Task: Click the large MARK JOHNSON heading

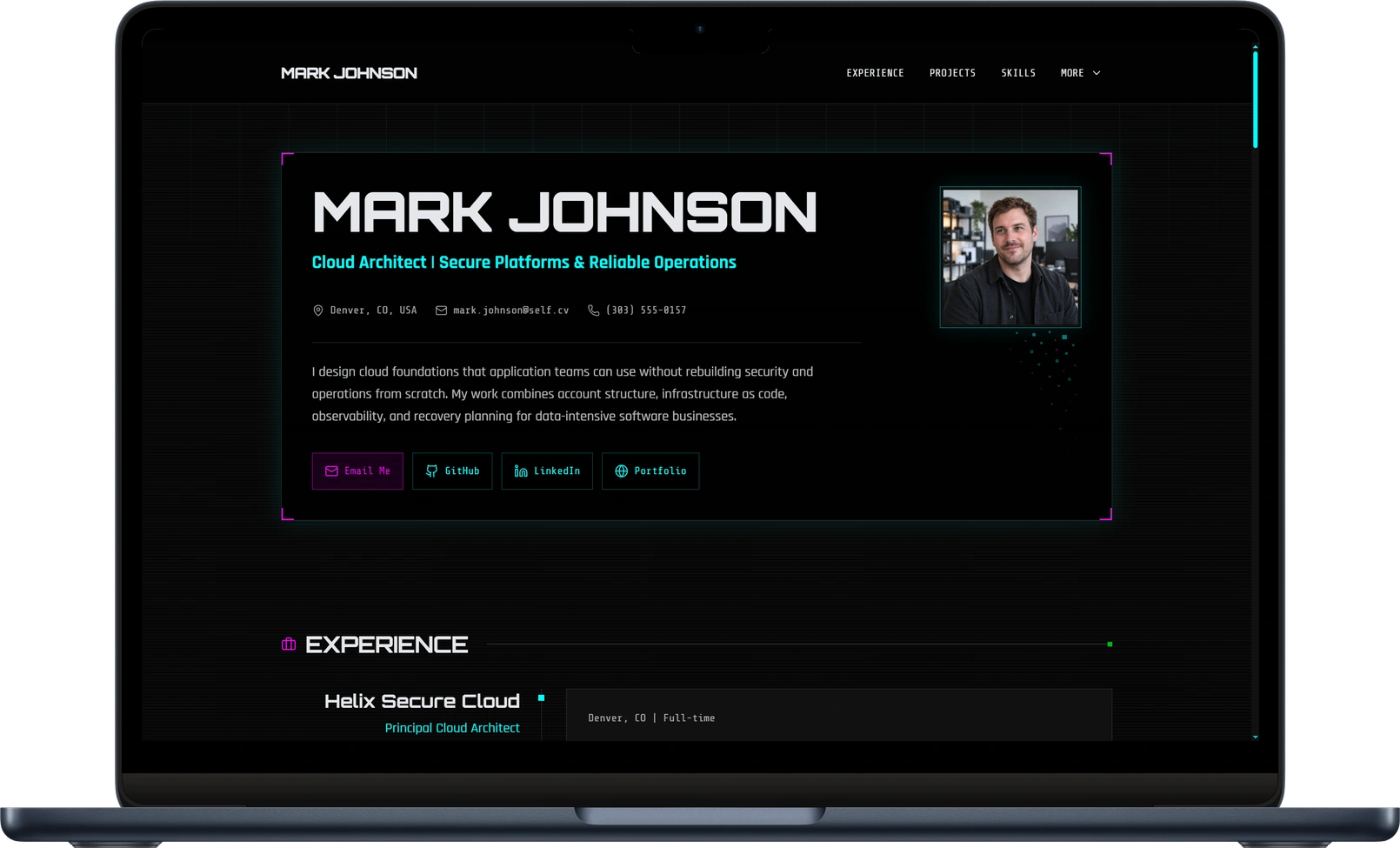Action: 564,213
